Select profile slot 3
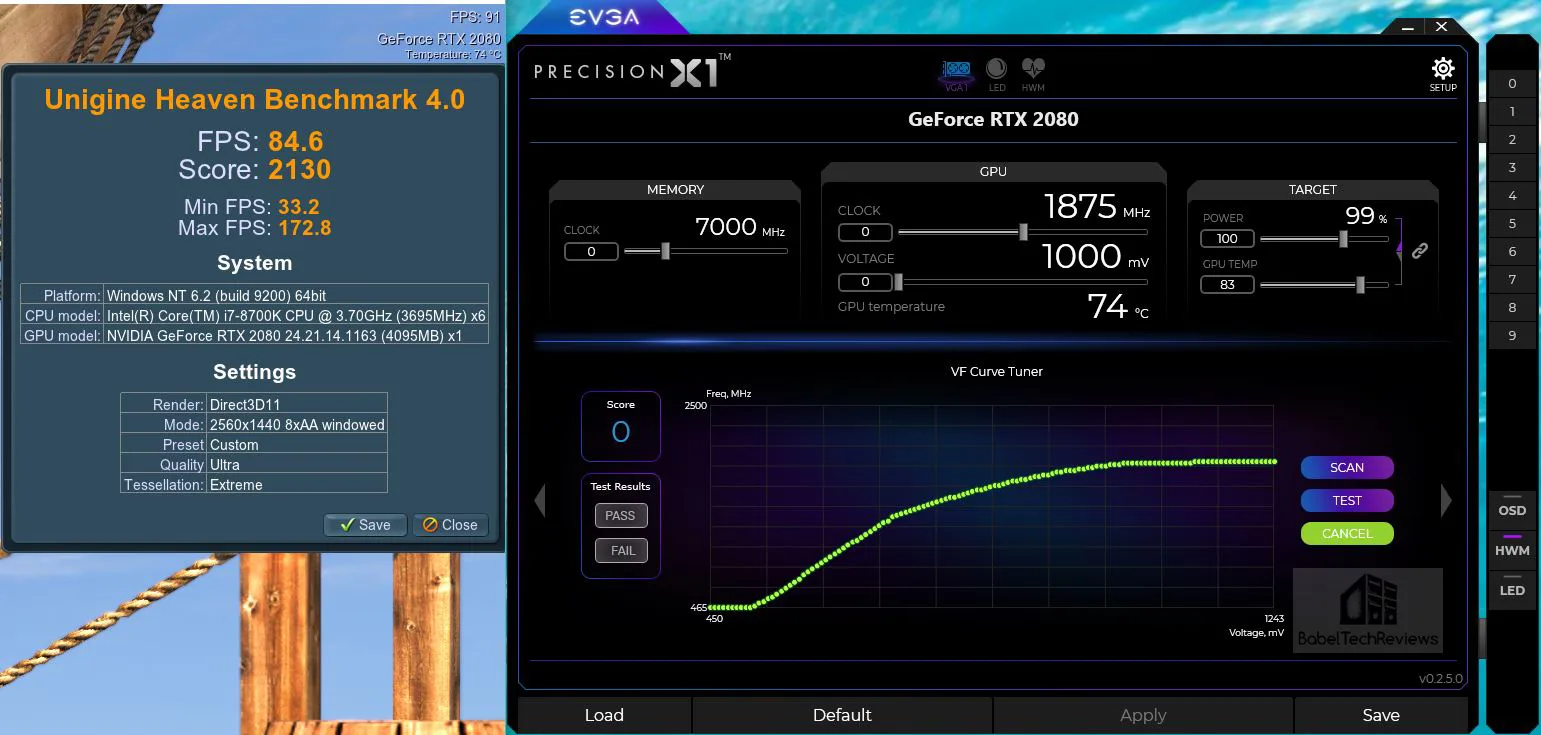 pyautogui.click(x=1512, y=168)
